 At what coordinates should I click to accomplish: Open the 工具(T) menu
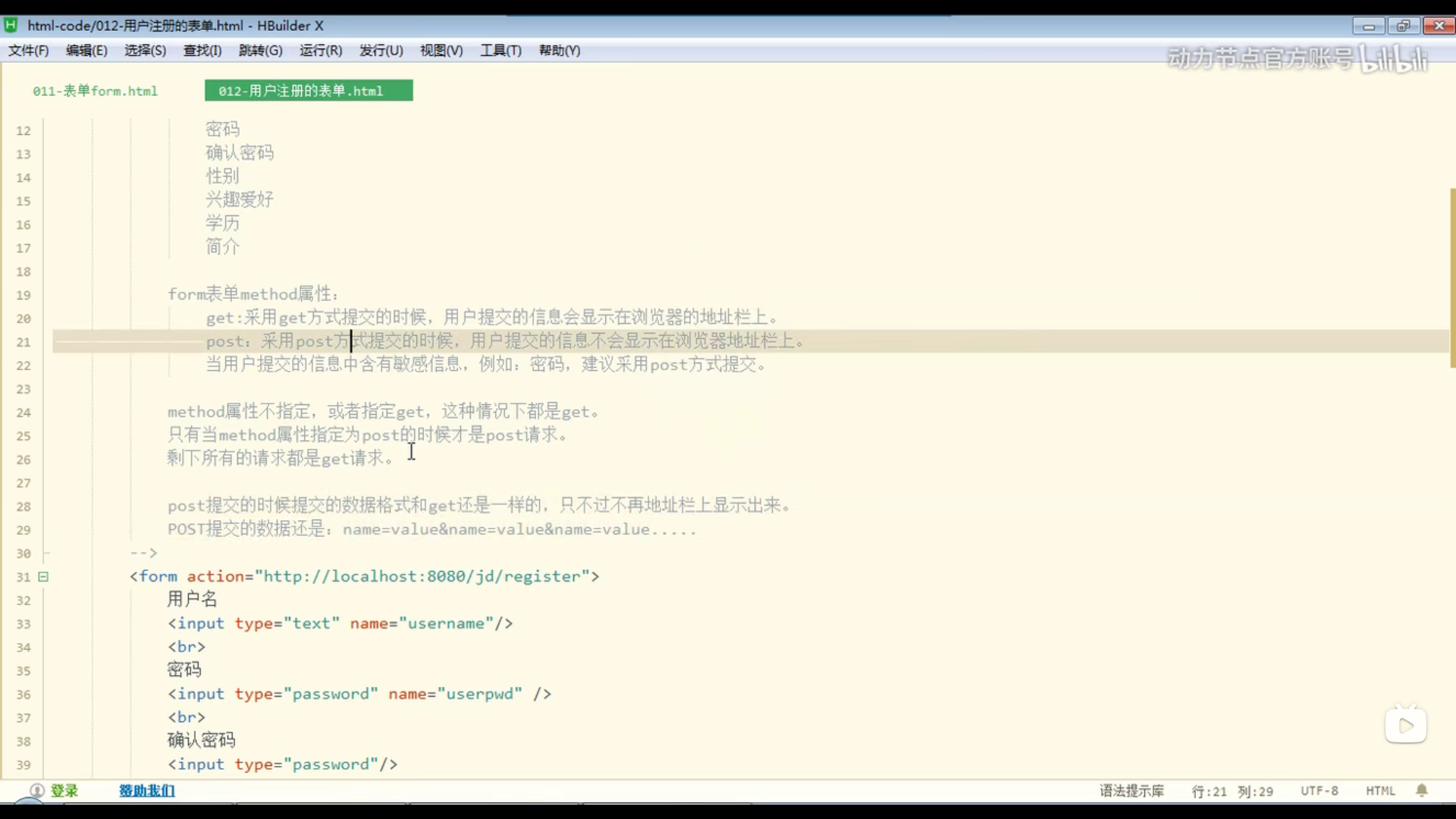(500, 50)
